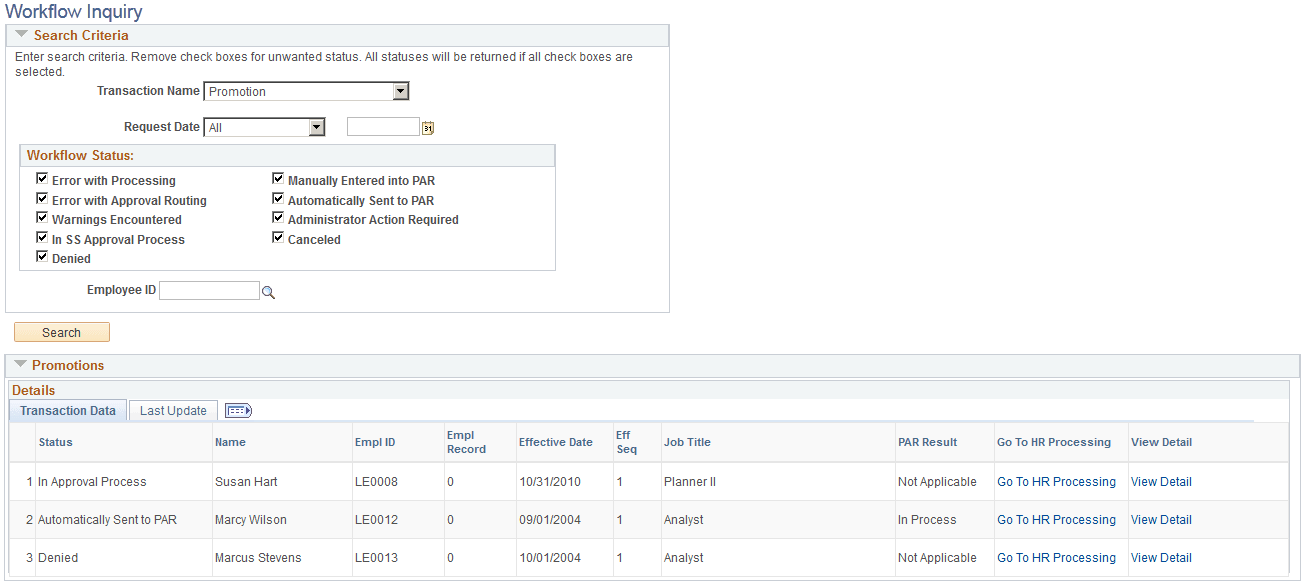The image size is (1309, 587).
Task: Uncheck the Denied status checkbox
Action: [x=42, y=256]
